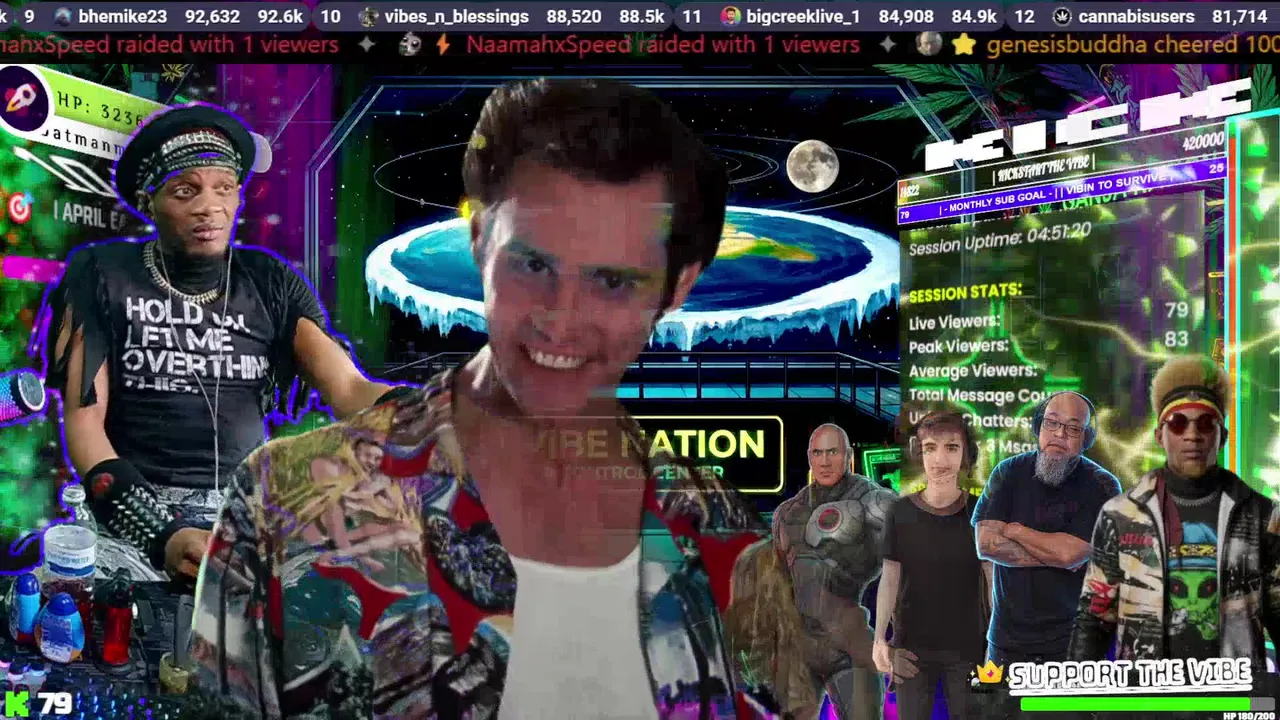Click the username cannabisusers
This screenshot has height=720, width=1280.
(x=1136, y=16)
